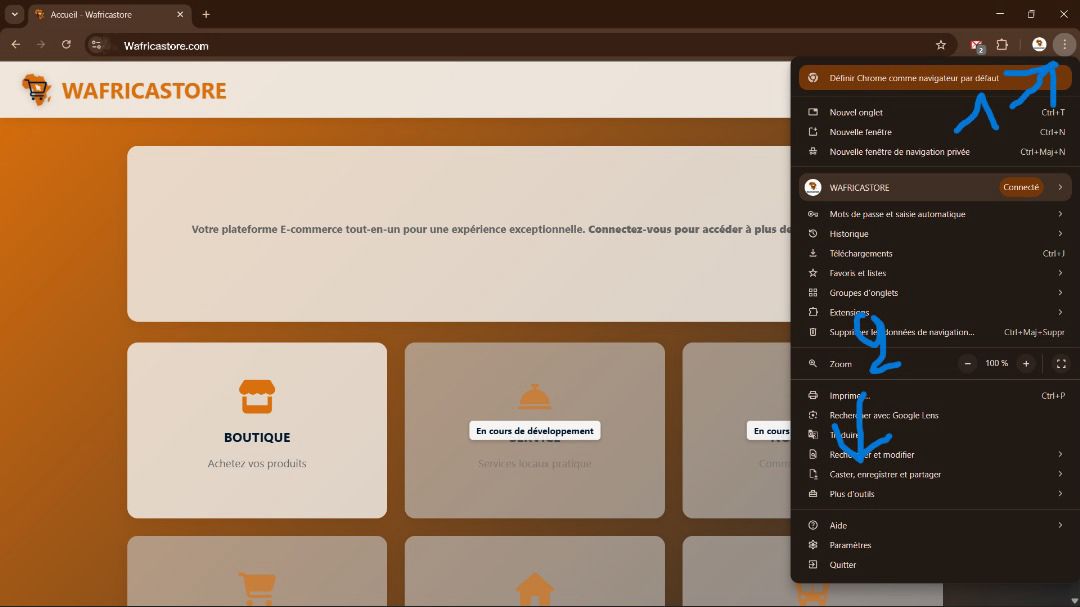Click the profile avatar icon in toolbar
Screen dimensions: 1080x607
tap(1039, 45)
